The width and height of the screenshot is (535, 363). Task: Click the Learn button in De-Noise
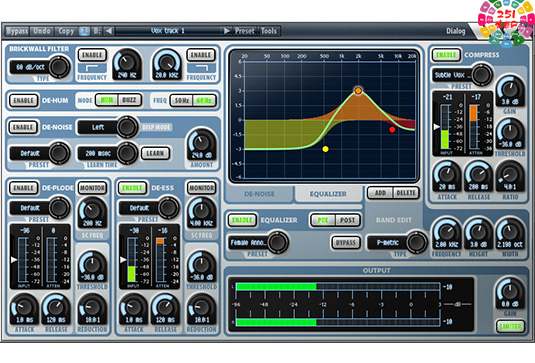pos(155,154)
